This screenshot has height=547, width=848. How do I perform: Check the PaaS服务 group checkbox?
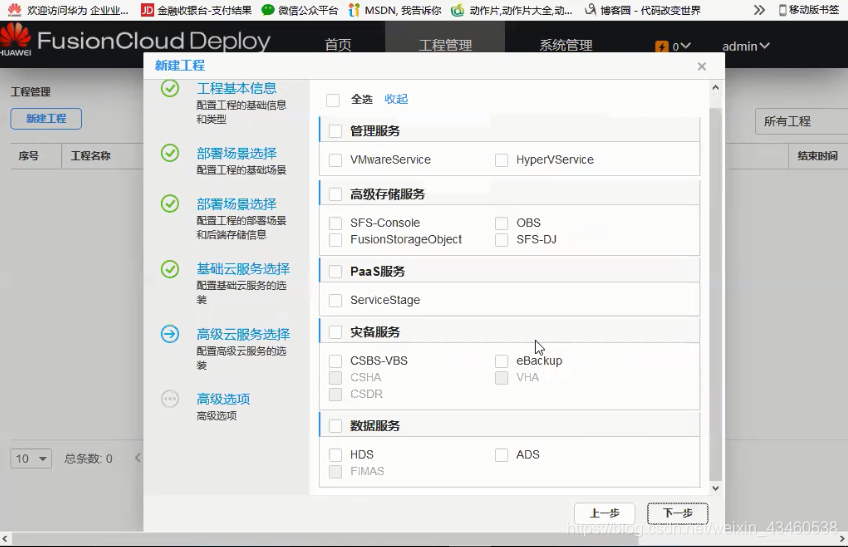click(335, 272)
